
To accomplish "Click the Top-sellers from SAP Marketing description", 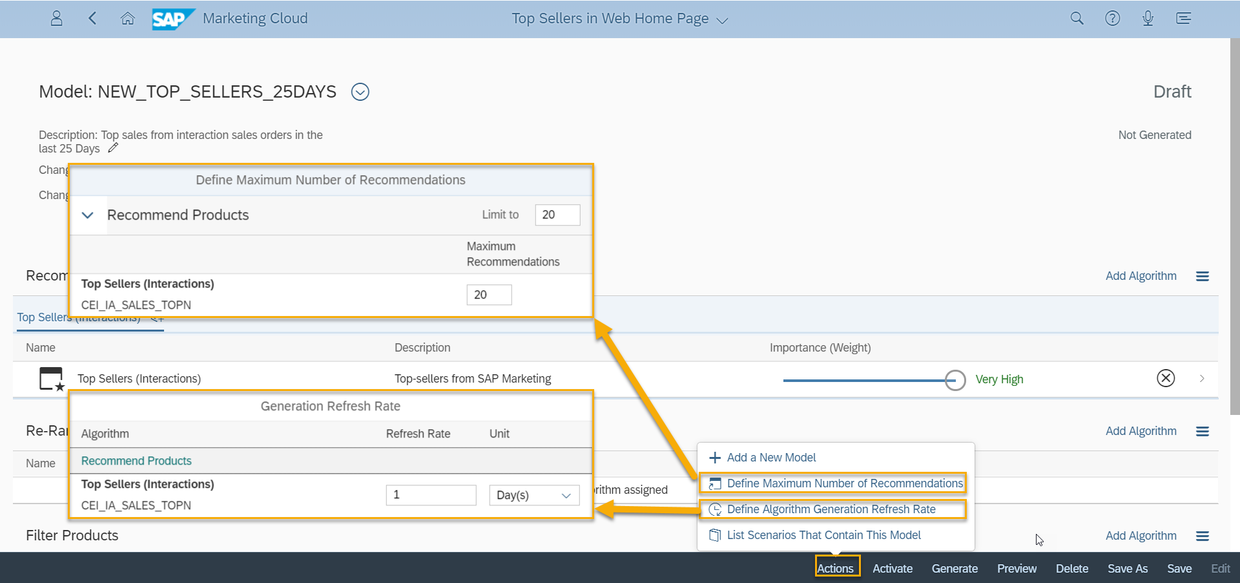I will pos(473,379).
